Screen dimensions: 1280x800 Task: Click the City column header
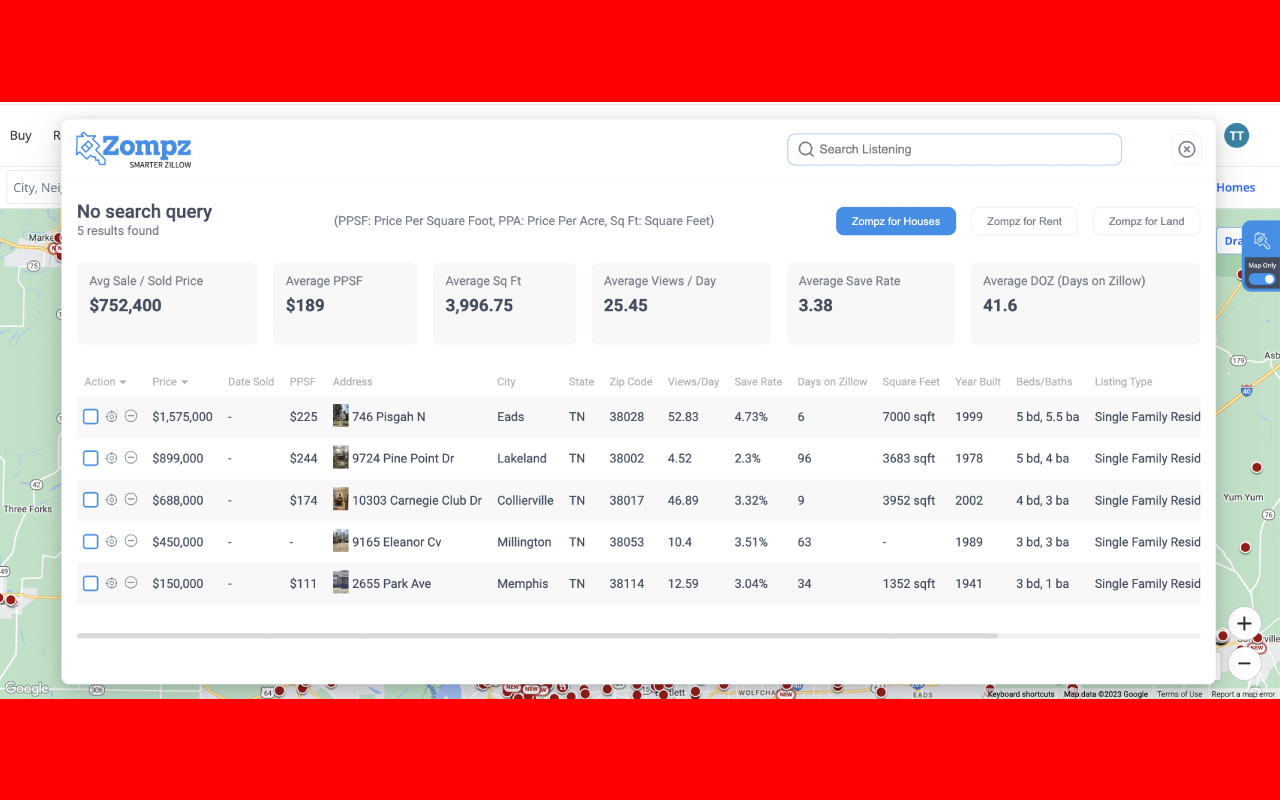506,382
